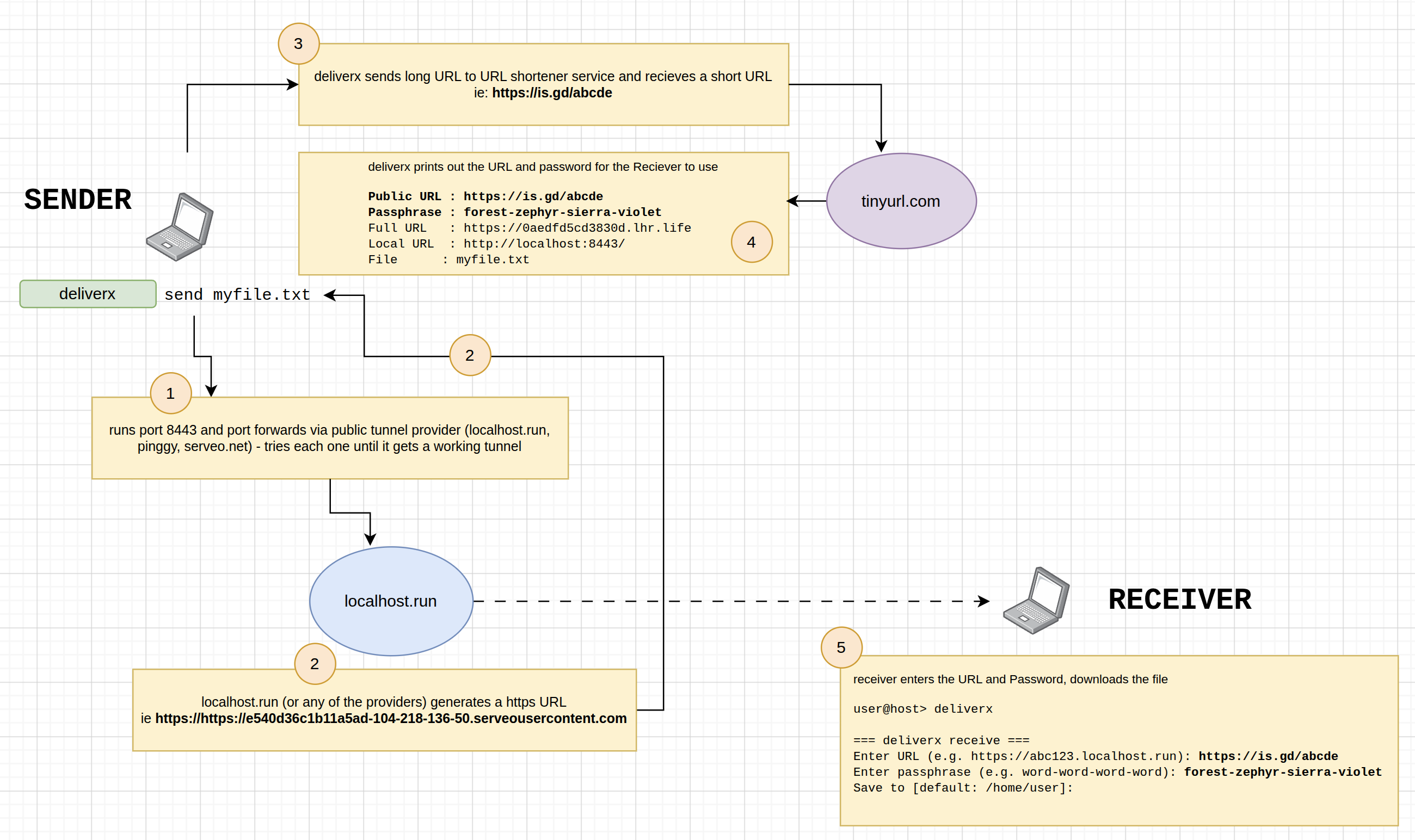Click the 'Enter passphrase (e.g. word-word-word-word)' line
1415x840 pixels.
pos(1118,772)
